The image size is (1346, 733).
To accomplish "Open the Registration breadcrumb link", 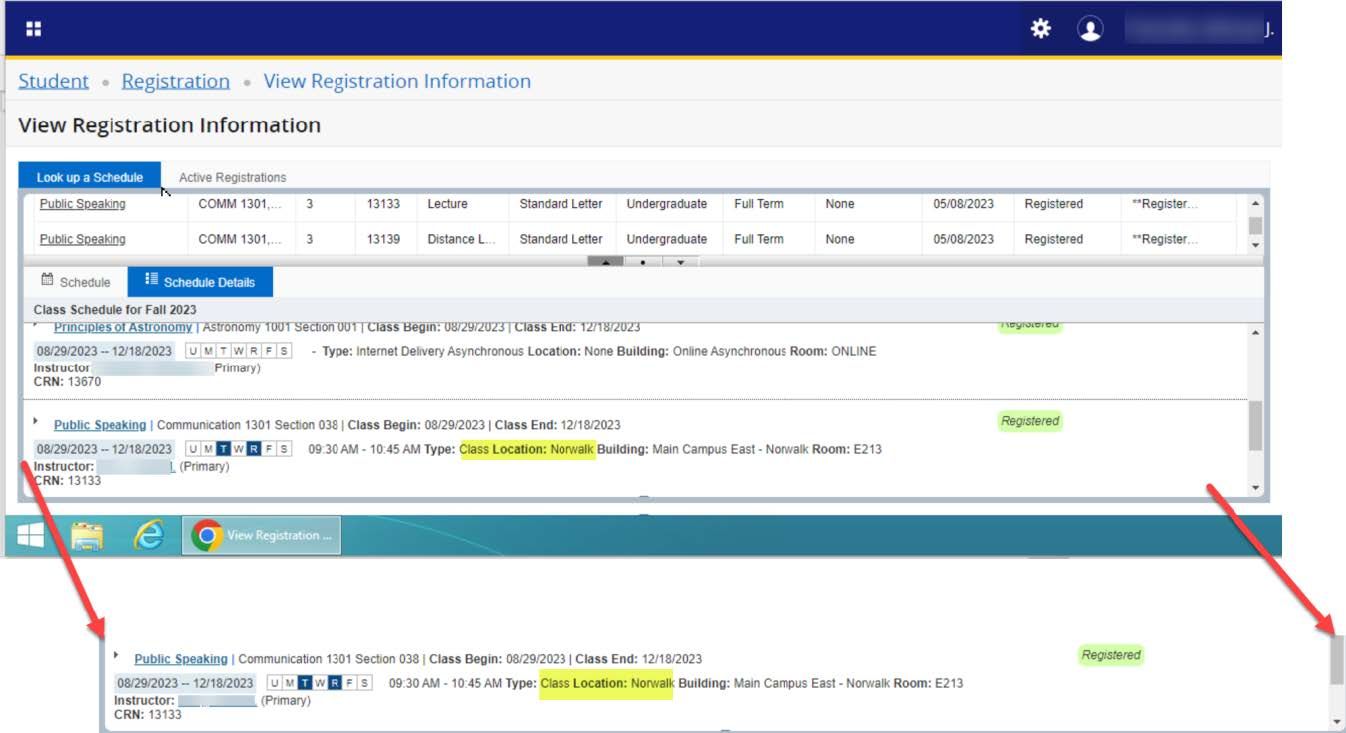I will [175, 81].
